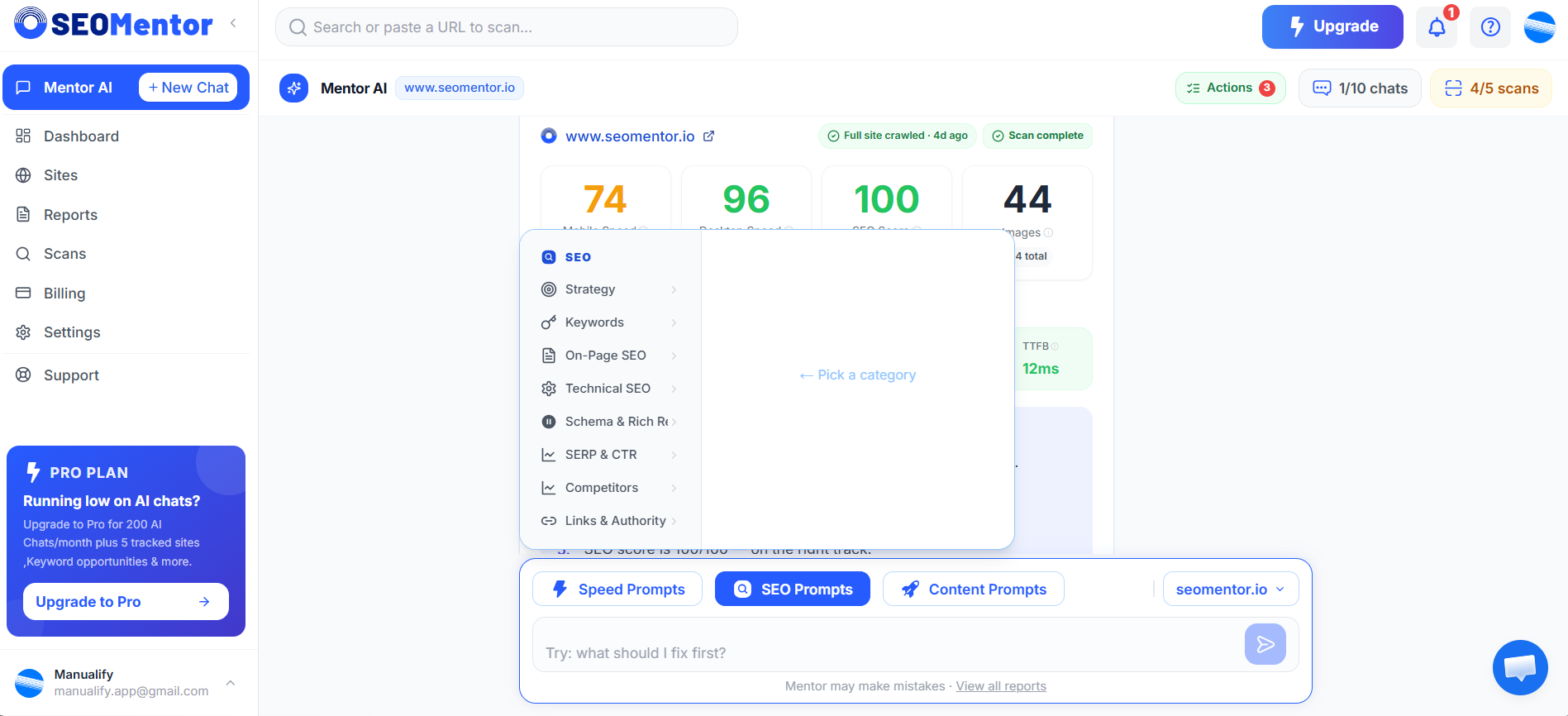The height and width of the screenshot is (716, 1568).
Task: Expand the Strategy category
Action: pyautogui.click(x=610, y=289)
